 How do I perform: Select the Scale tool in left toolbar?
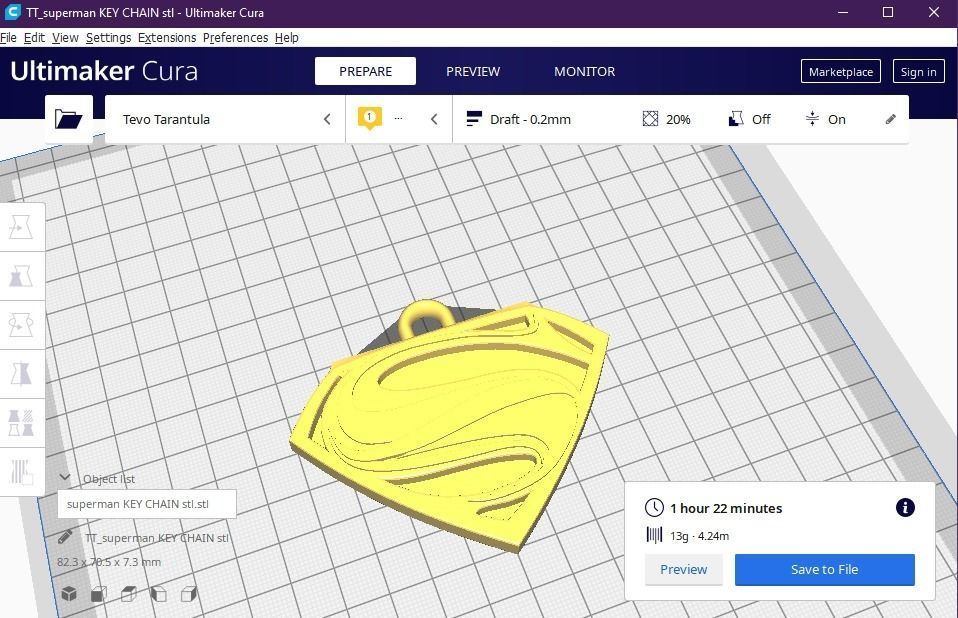tap(21, 276)
